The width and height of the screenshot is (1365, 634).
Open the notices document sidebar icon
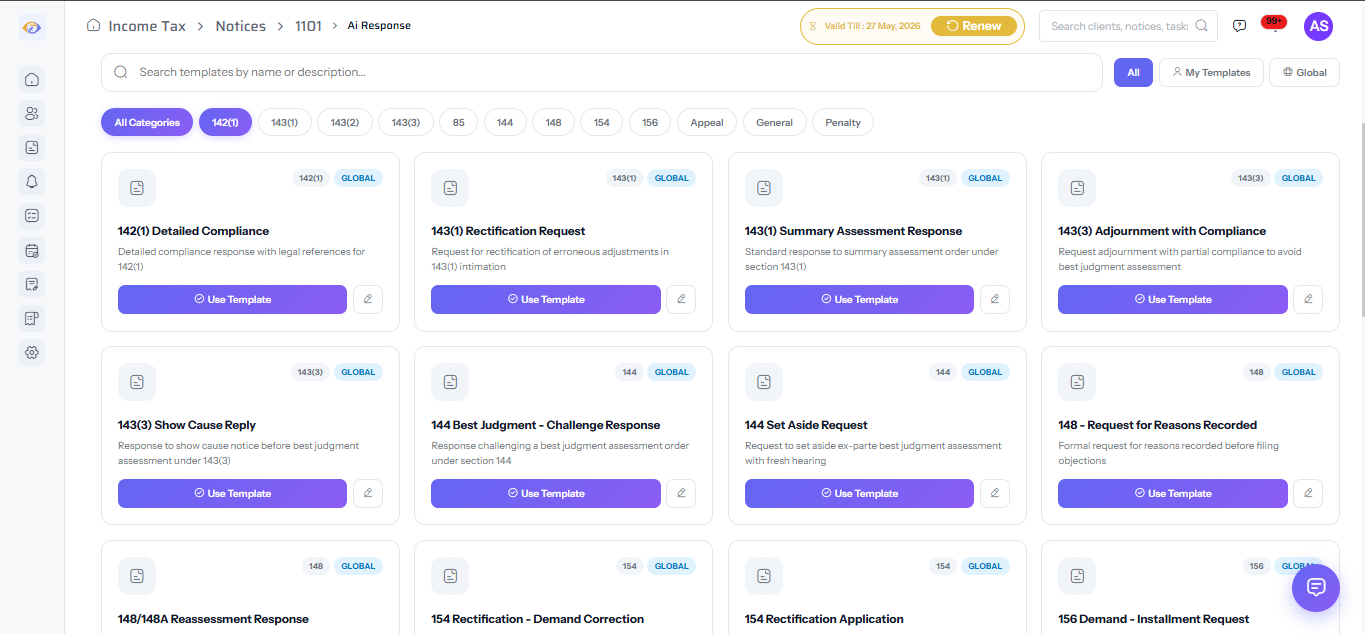tap(32, 147)
